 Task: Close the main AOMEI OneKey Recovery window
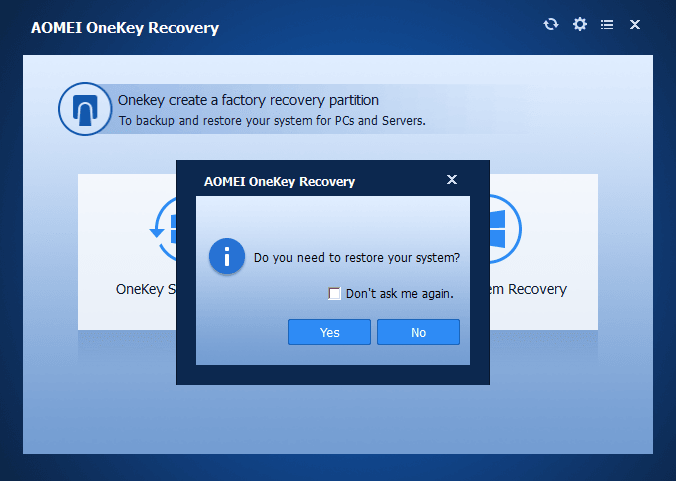(635, 25)
